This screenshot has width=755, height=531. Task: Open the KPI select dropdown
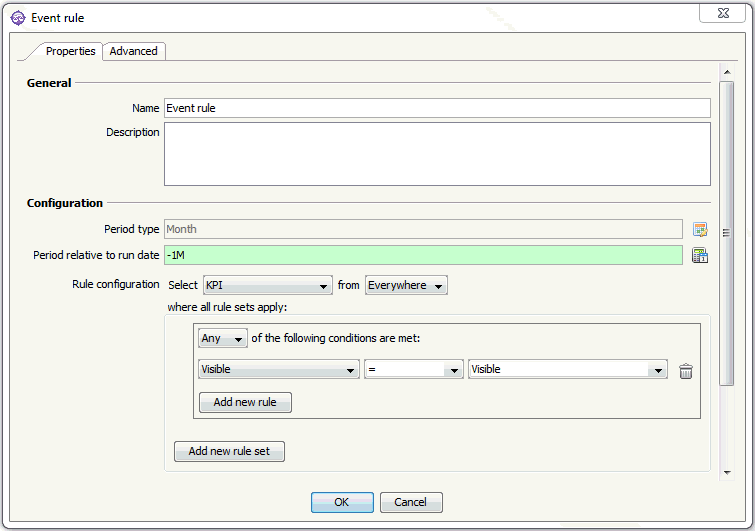point(268,285)
